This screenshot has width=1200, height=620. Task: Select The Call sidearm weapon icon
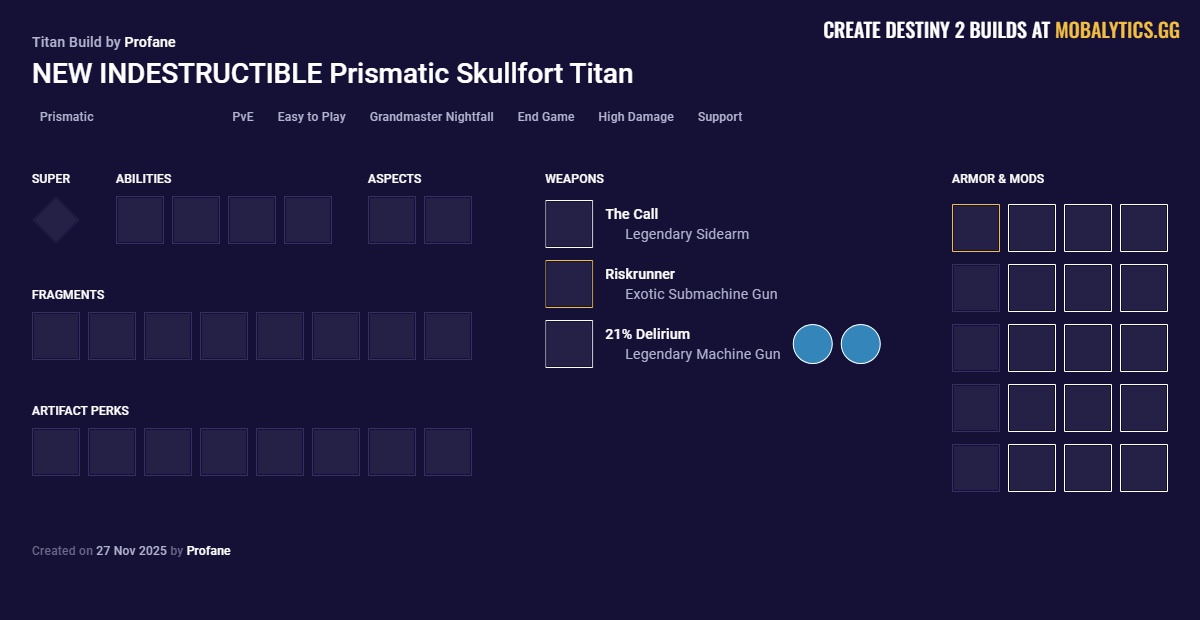[569, 223]
